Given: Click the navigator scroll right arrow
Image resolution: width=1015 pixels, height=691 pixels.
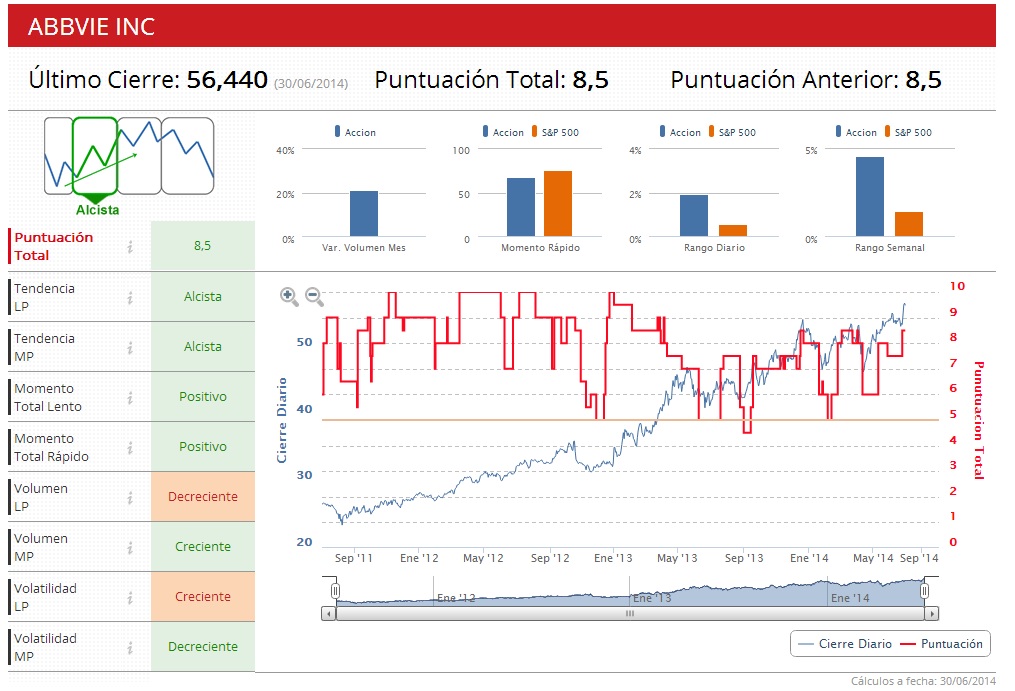Looking at the screenshot, I should (x=932, y=613).
